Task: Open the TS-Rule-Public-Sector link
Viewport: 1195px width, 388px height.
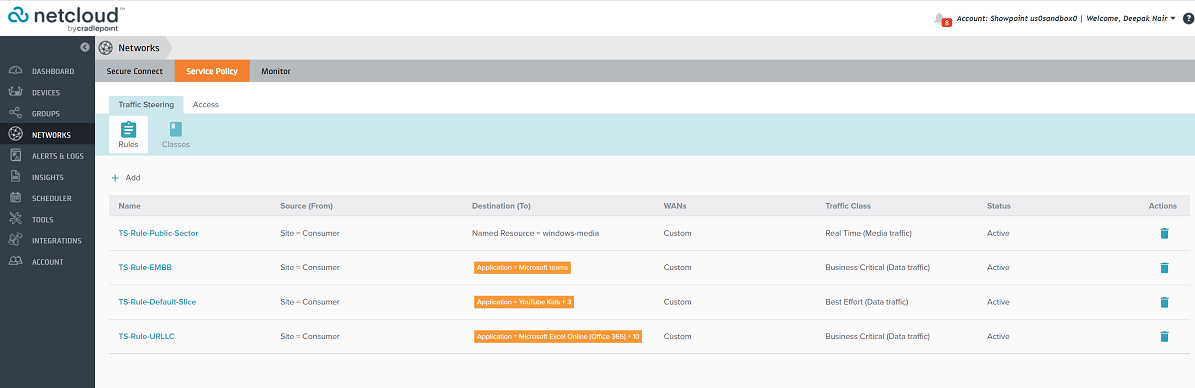Action: (x=159, y=233)
